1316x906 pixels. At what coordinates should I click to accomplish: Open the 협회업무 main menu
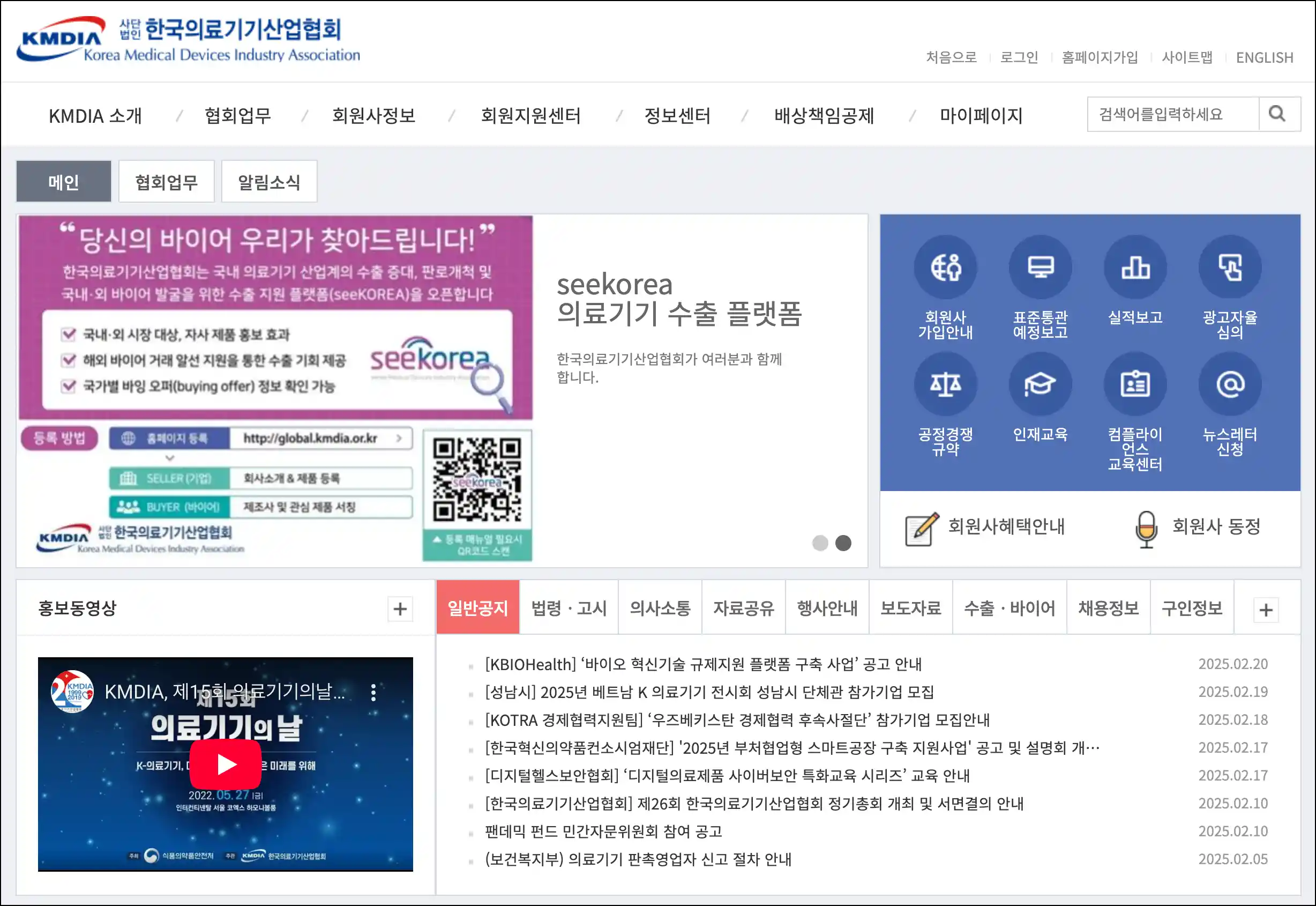(238, 116)
